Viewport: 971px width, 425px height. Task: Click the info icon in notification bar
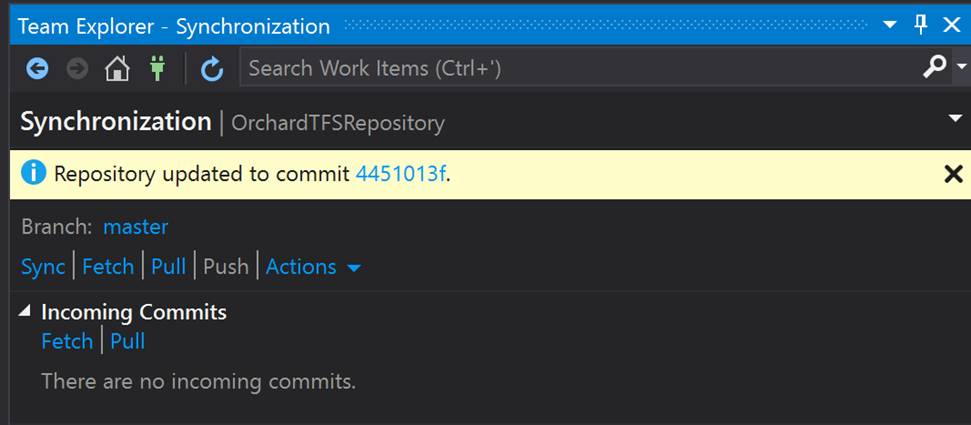[33, 173]
